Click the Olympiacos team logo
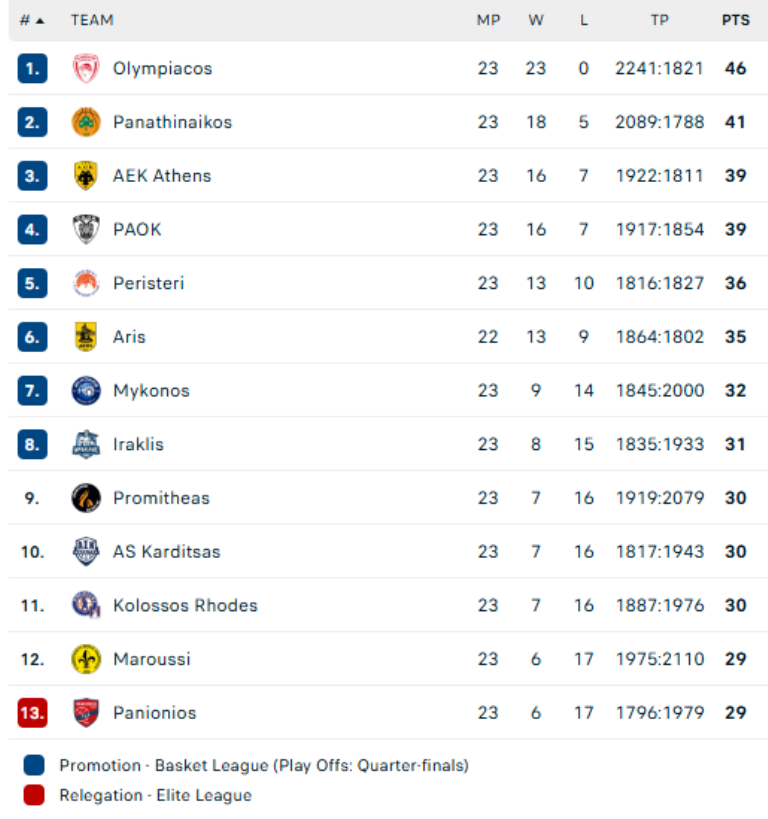 click(86, 69)
